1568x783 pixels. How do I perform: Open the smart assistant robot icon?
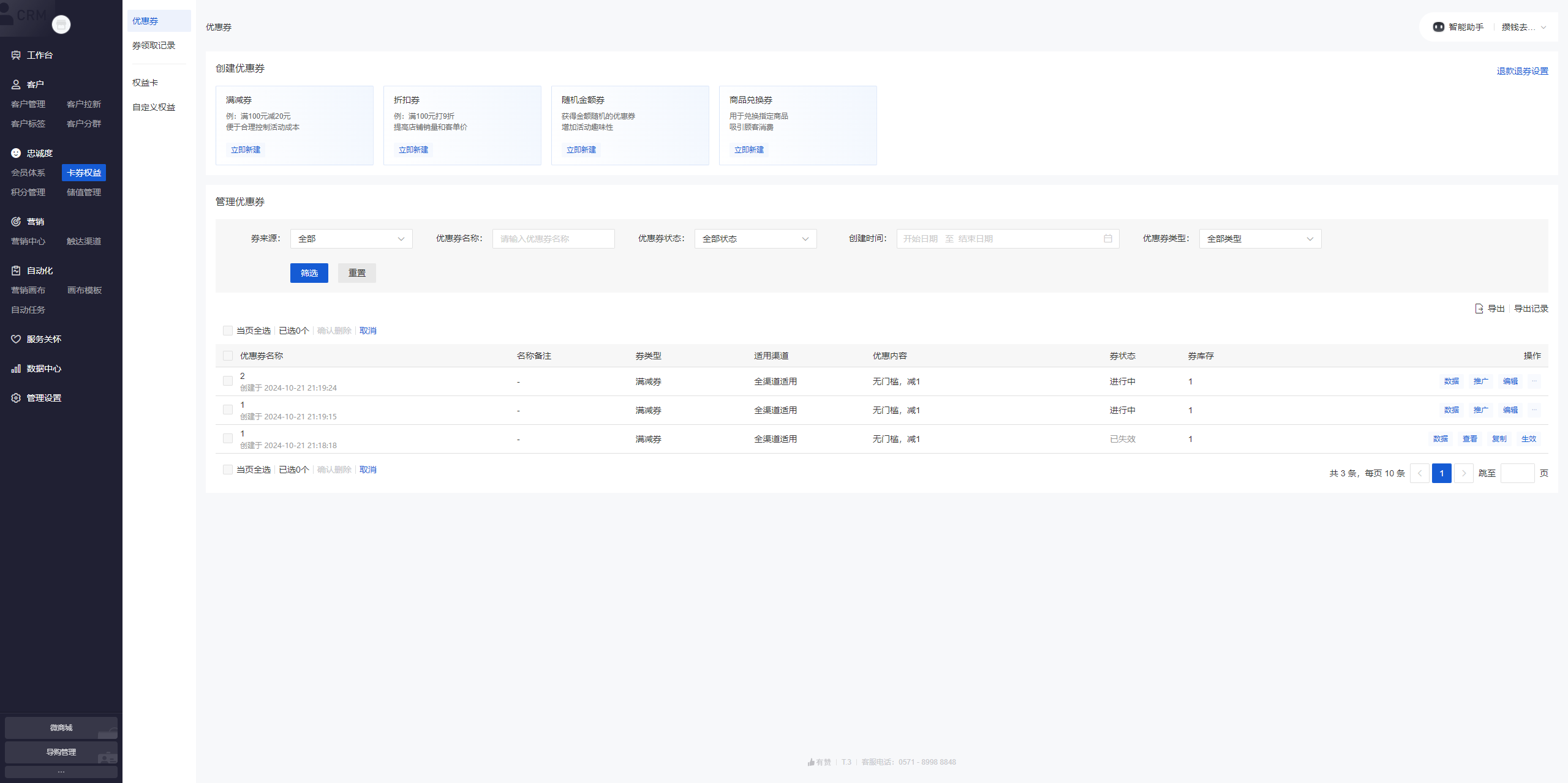(1438, 27)
